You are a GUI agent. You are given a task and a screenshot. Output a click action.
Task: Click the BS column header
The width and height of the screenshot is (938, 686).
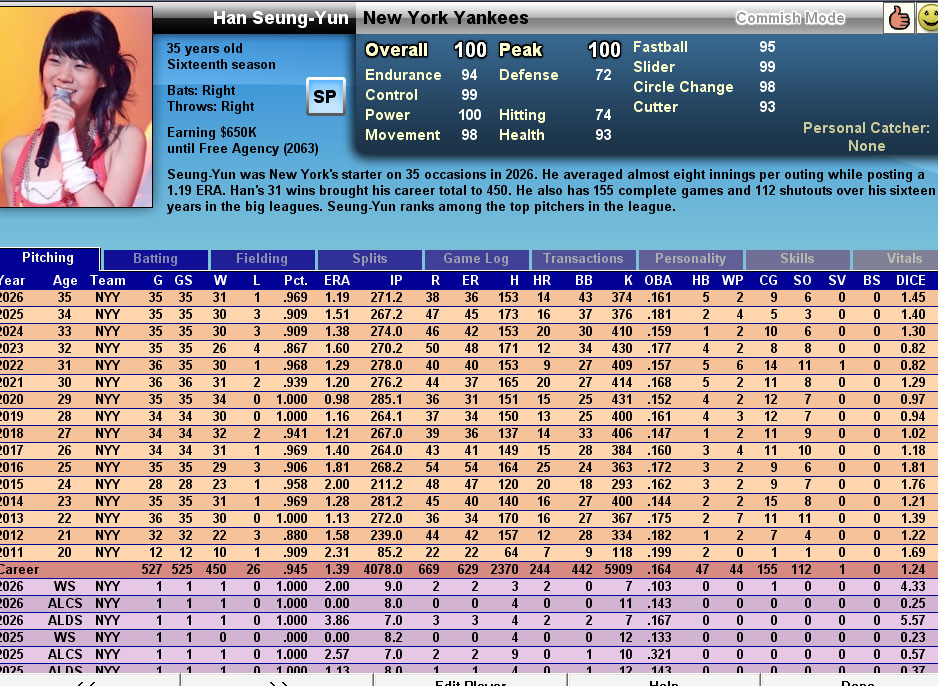[872, 281]
